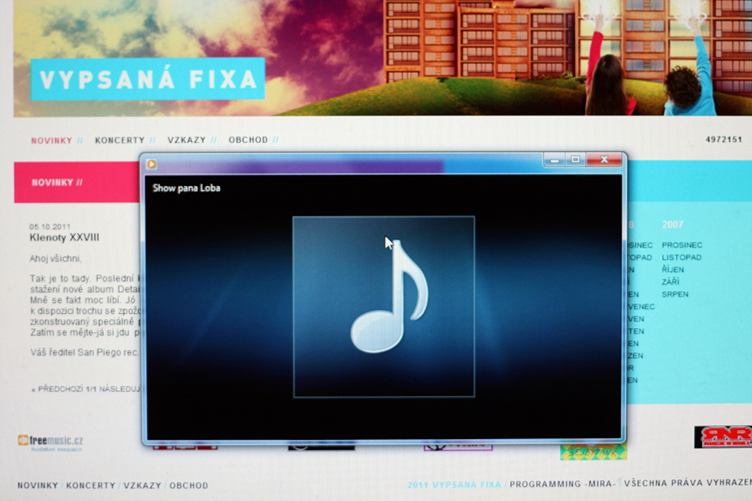Click the Vypsaná Fixa header logo
The width and height of the screenshot is (752, 501).
tap(147, 79)
